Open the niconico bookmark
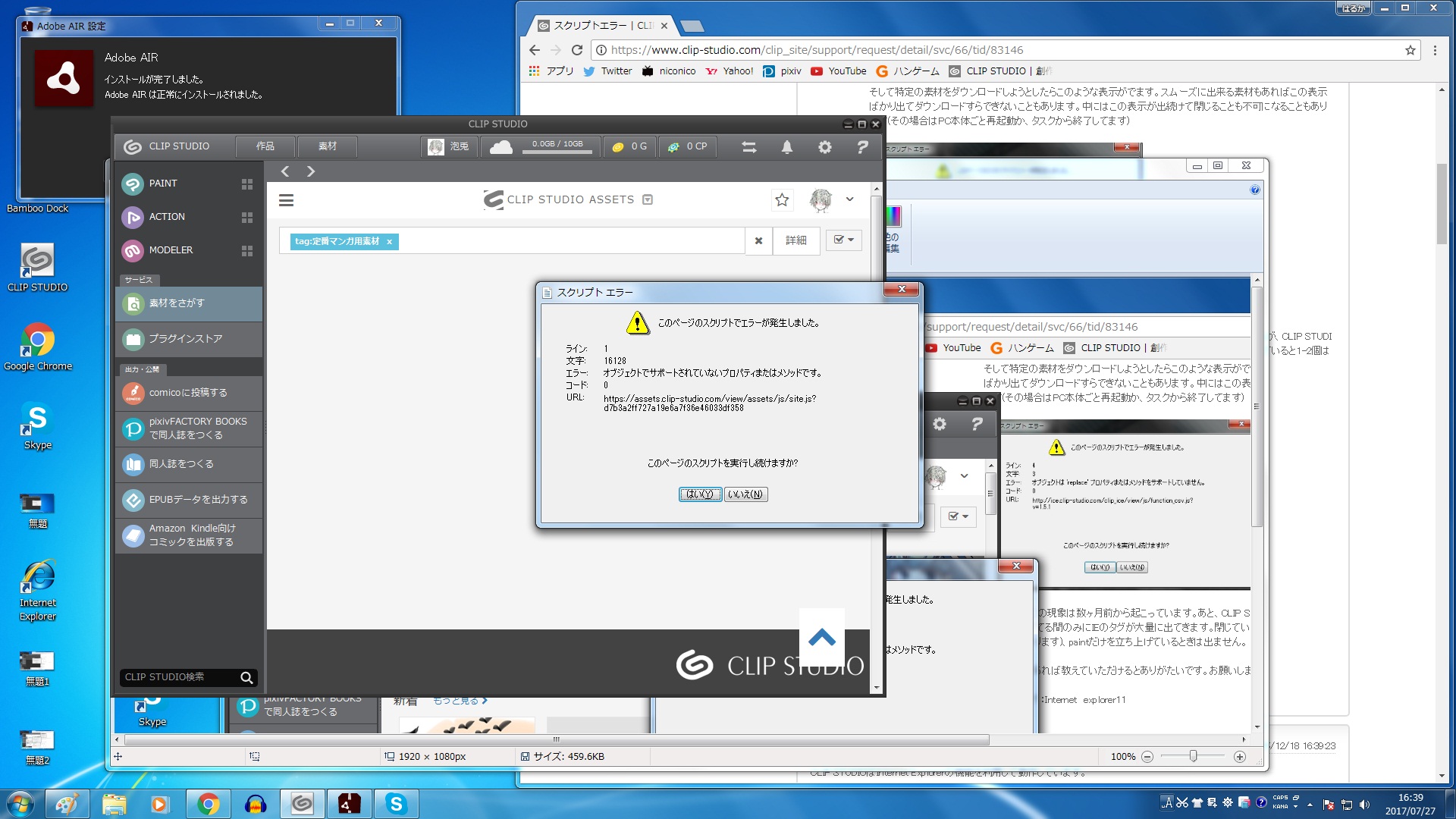Image resolution: width=1456 pixels, height=819 pixels. 669,71
